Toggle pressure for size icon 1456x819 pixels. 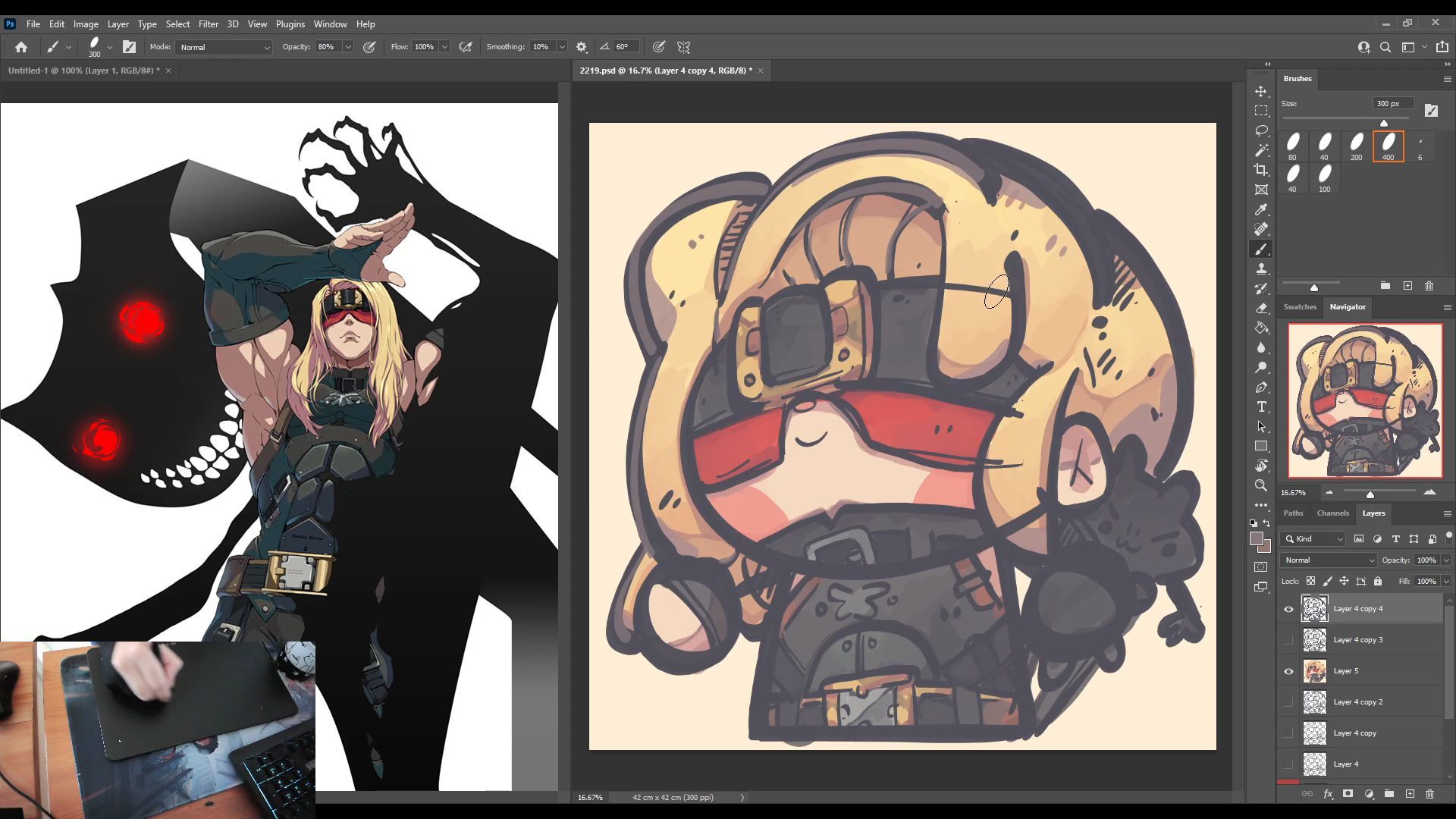[659, 47]
